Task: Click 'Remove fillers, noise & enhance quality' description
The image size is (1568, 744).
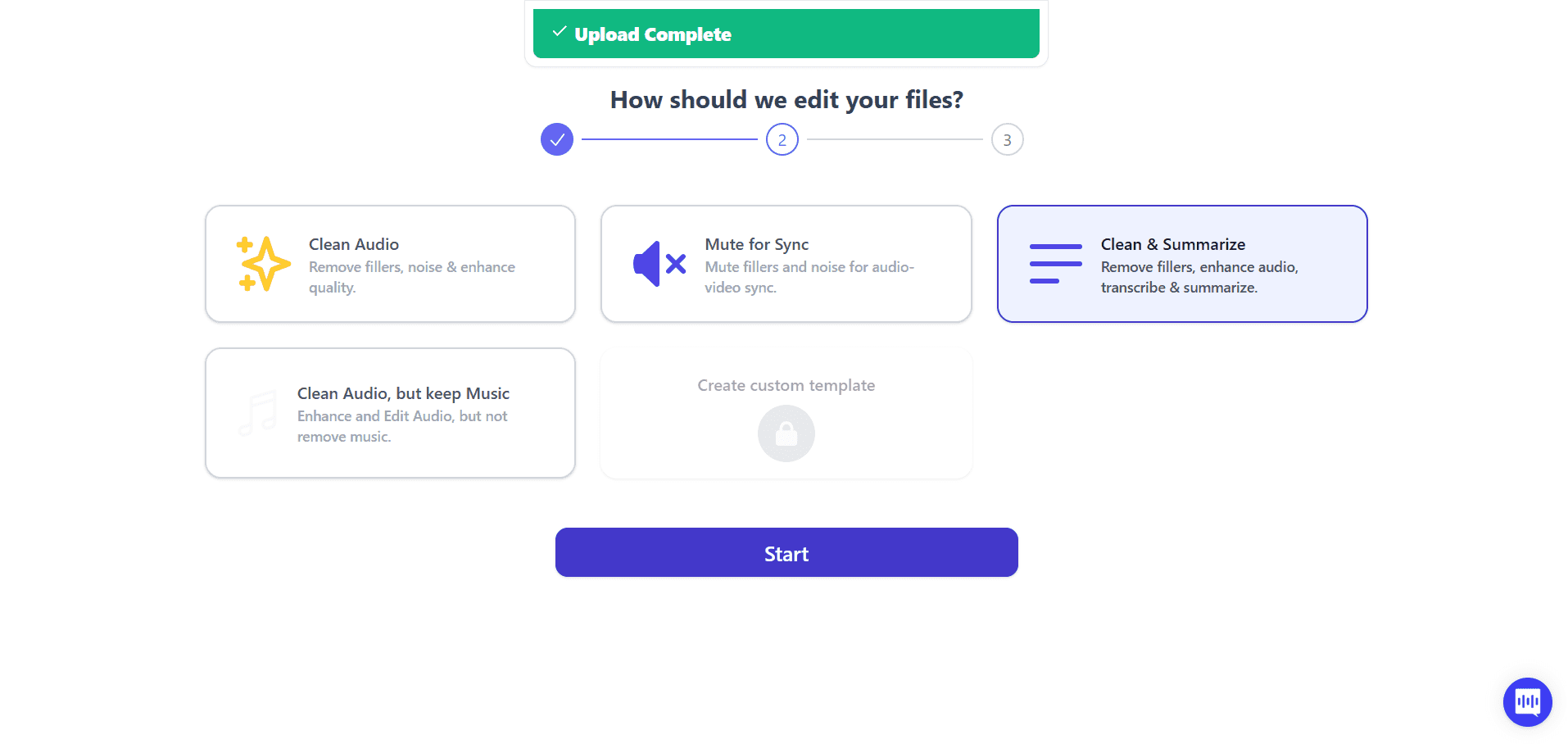Action: coord(412,277)
